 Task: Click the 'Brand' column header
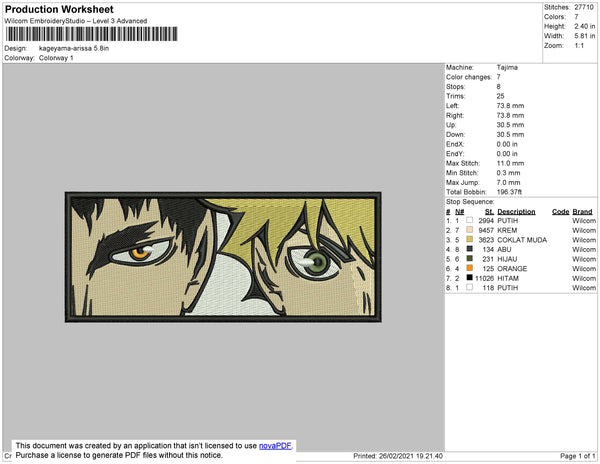point(582,212)
